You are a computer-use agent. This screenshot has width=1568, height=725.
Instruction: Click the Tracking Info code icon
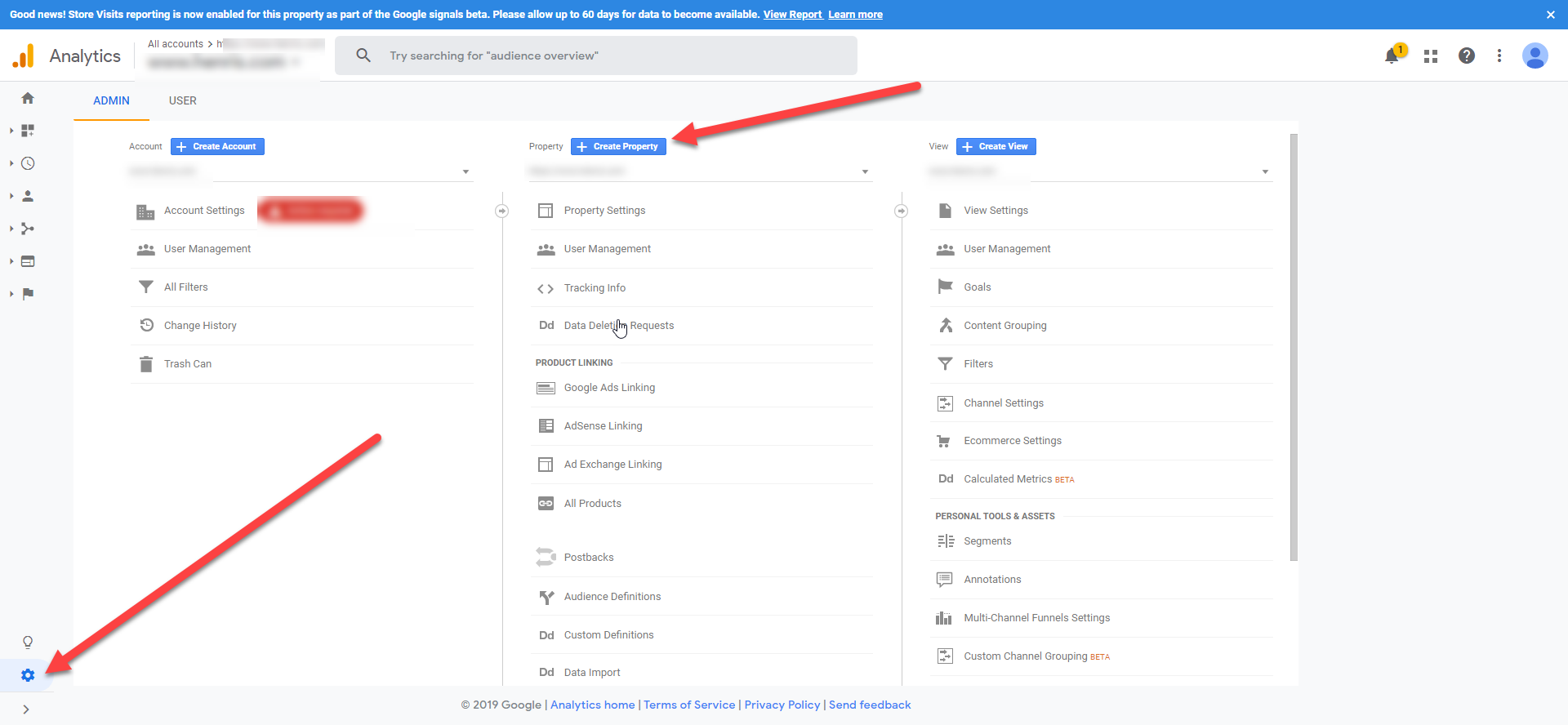(546, 288)
